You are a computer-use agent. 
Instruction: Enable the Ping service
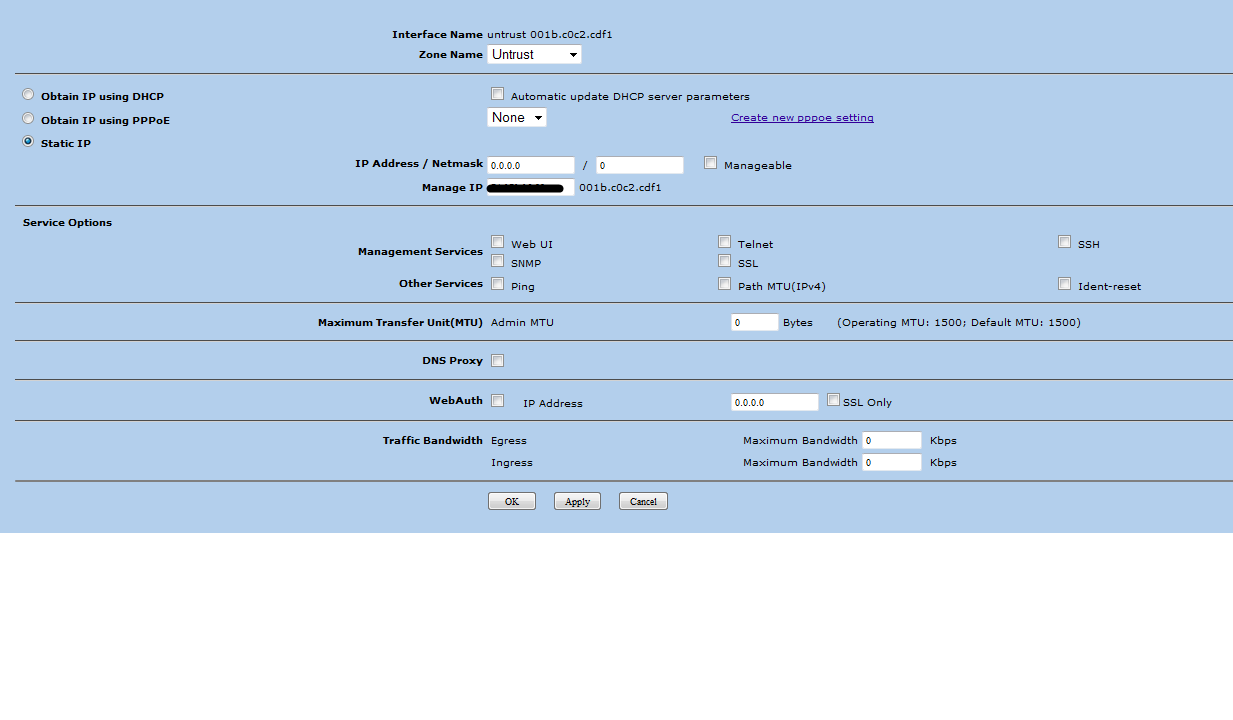coord(497,283)
